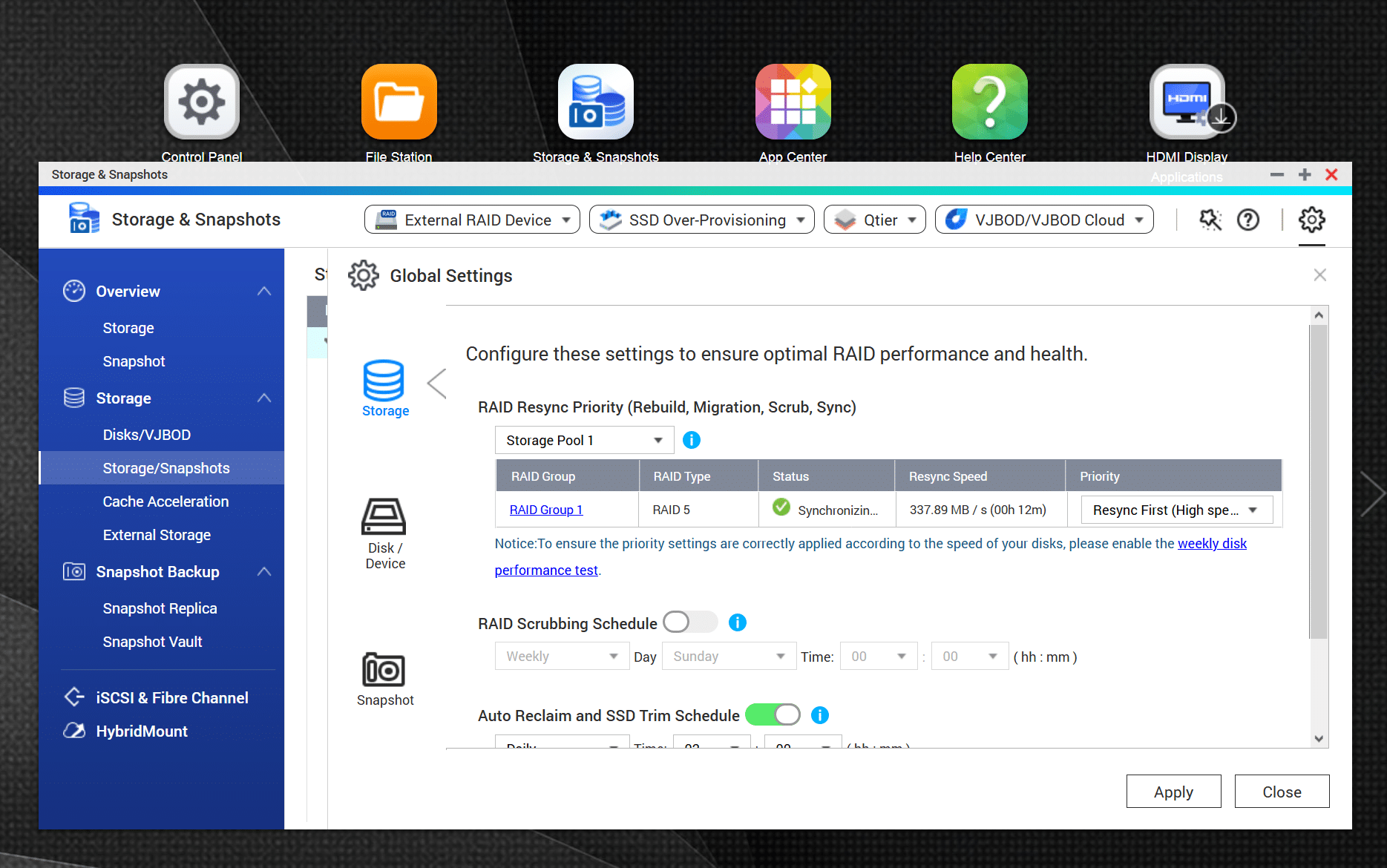This screenshot has width=1387, height=868.
Task: Click the RAID Type column header
Action: click(698, 476)
